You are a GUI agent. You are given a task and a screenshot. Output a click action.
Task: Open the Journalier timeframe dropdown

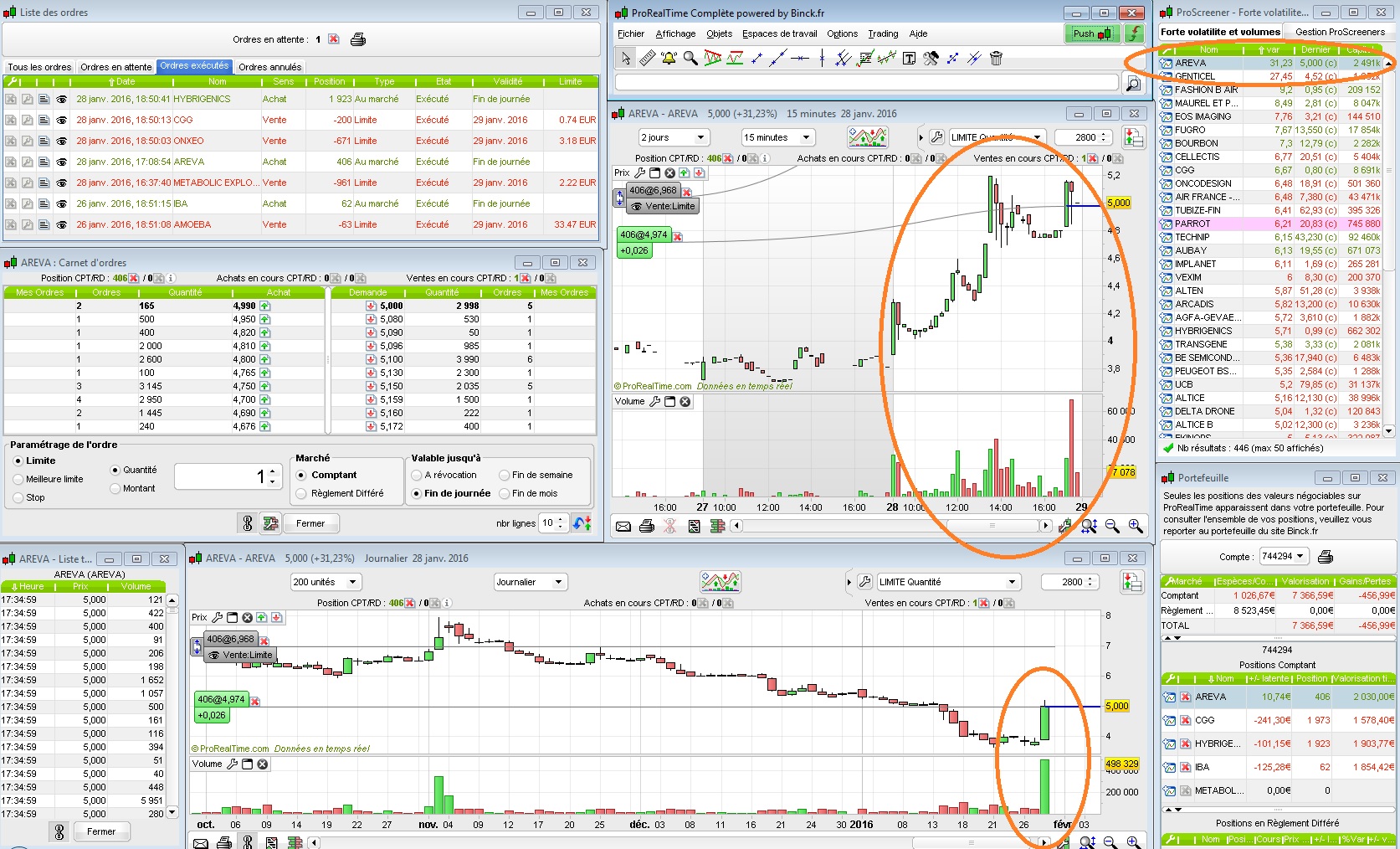tap(531, 582)
